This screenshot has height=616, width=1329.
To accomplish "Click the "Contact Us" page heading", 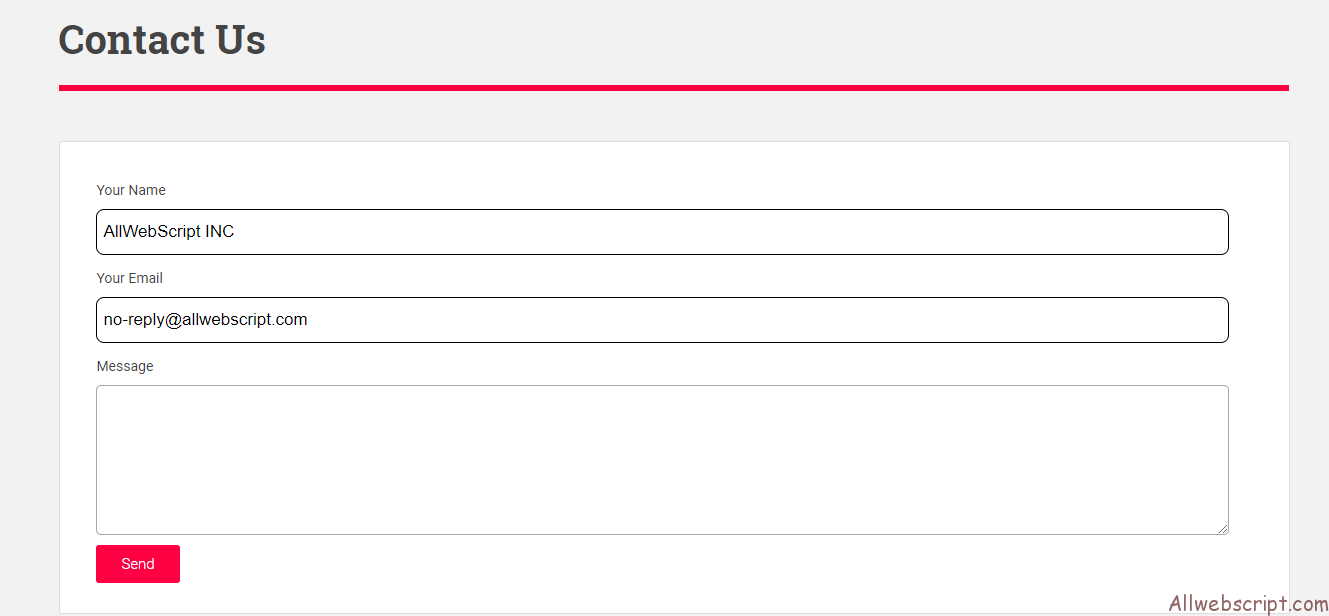I will [162, 40].
